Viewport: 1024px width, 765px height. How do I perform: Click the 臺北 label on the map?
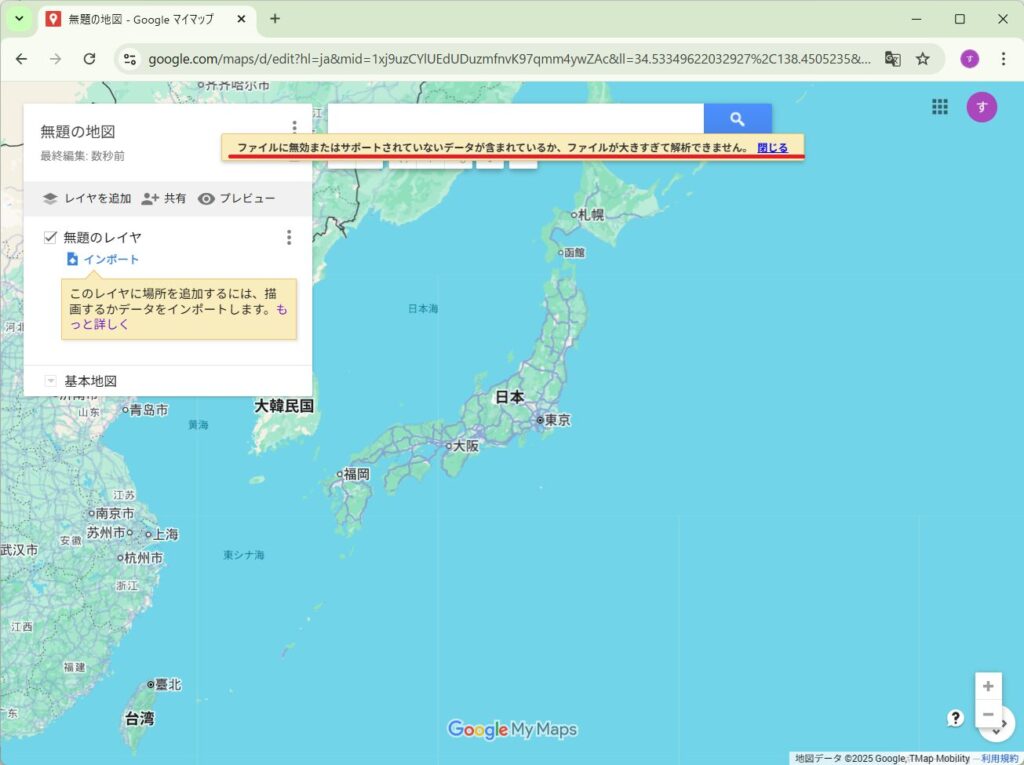pyautogui.click(x=168, y=685)
